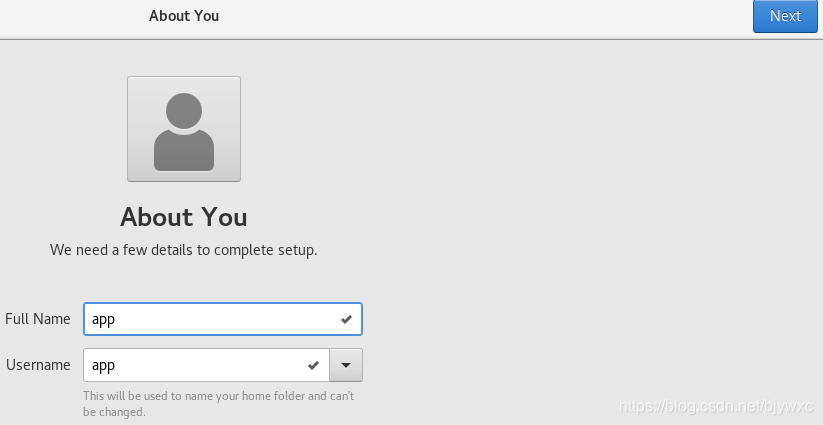
Task: Click the "We need a few details" text
Action: [x=184, y=250]
